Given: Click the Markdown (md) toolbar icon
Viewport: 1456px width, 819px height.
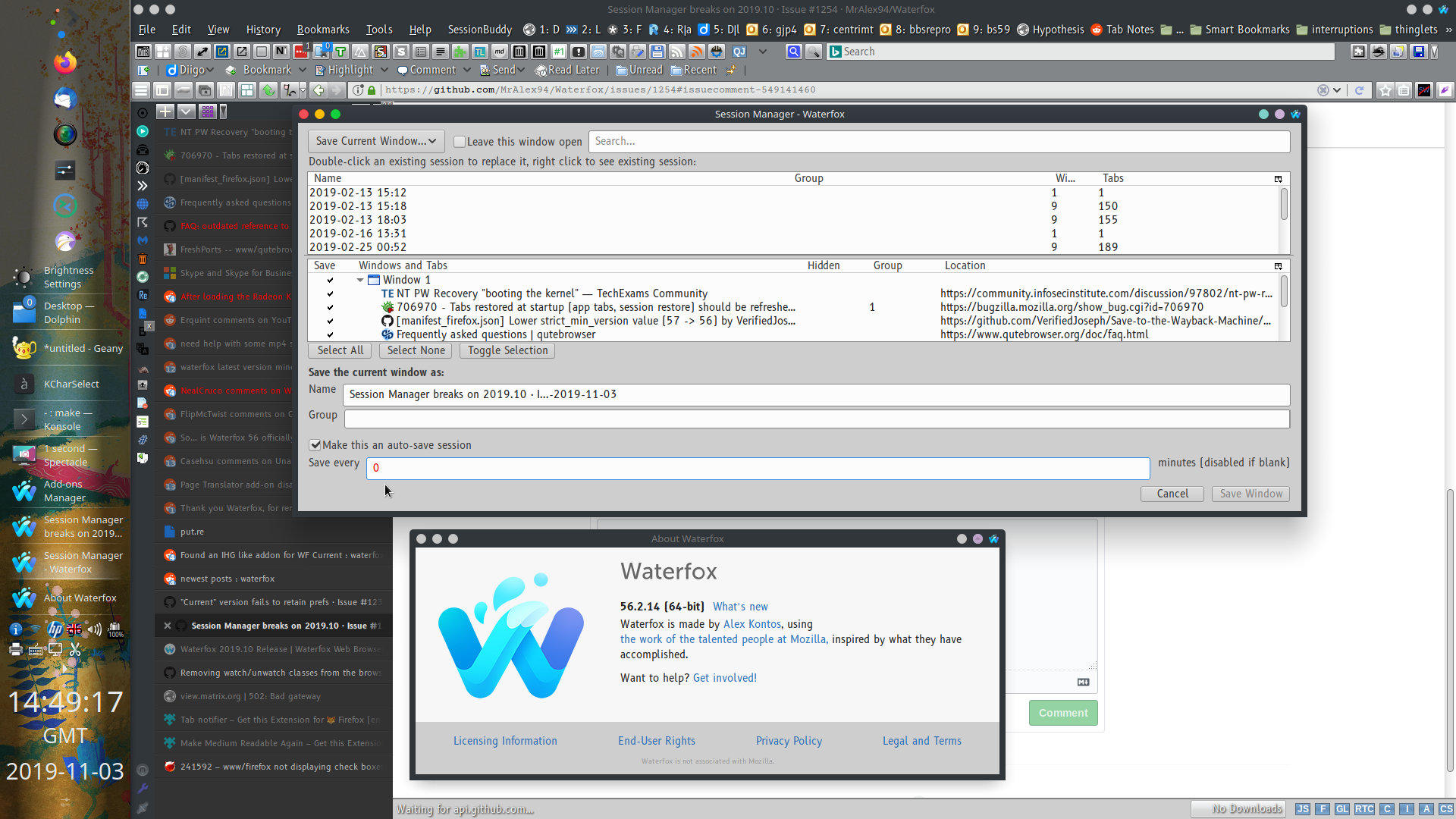Looking at the screenshot, I should coord(500,52).
